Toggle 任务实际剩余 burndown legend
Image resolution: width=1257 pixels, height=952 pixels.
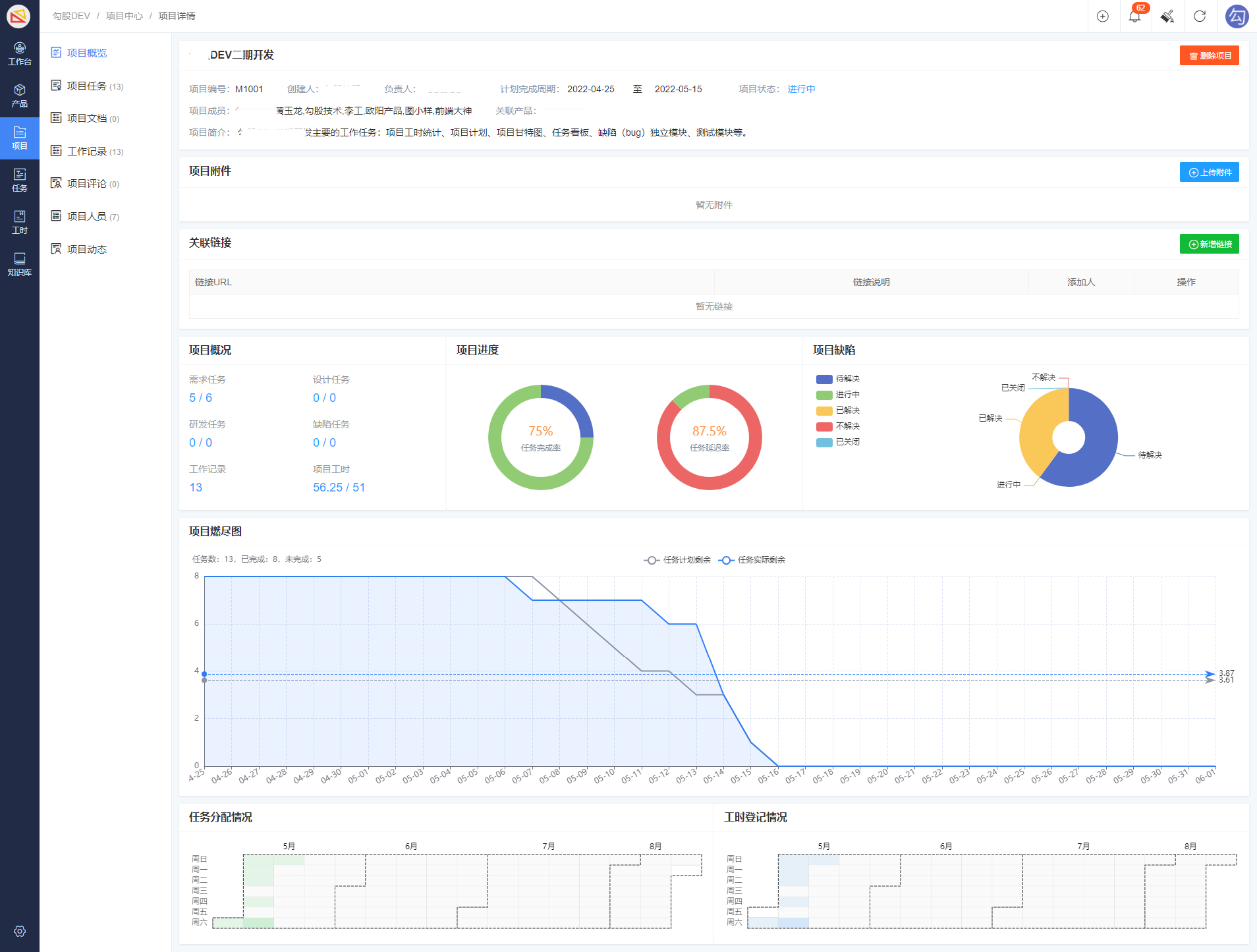point(752,560)
